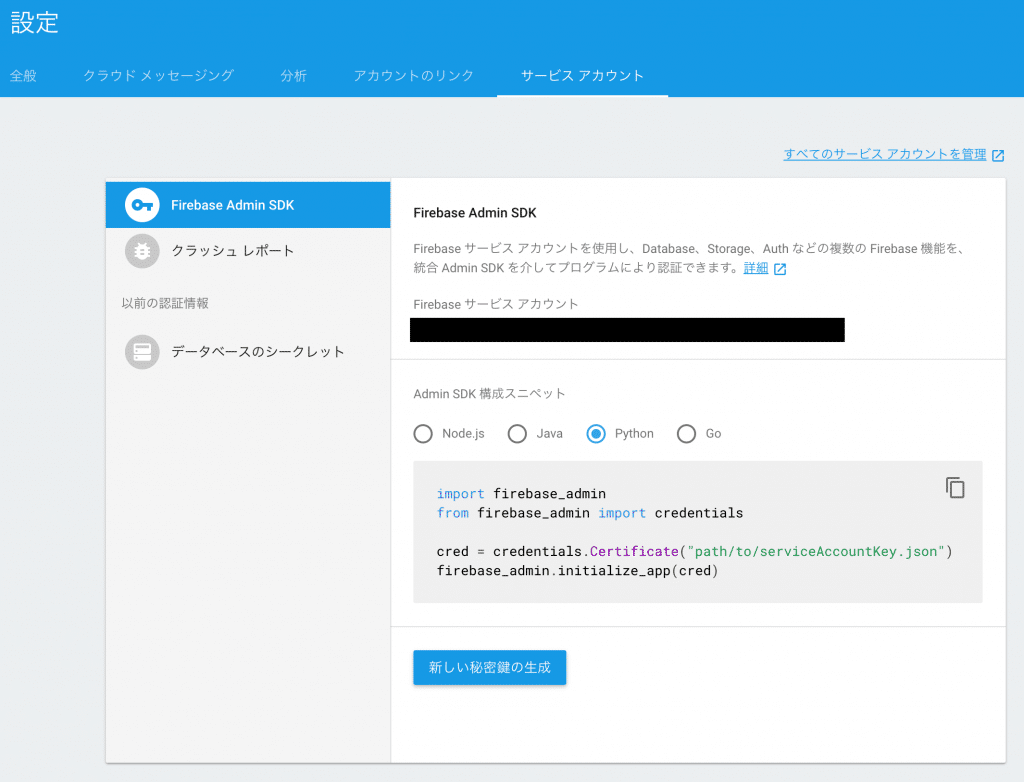Open the クラウド メッセージング tab
Viewport: 1024px width, 782px height.
[159, 76]
